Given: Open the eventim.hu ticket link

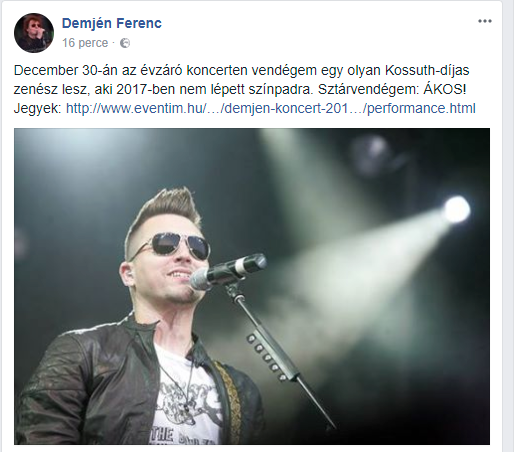Looking at the screenshot, I should [271, 108].
